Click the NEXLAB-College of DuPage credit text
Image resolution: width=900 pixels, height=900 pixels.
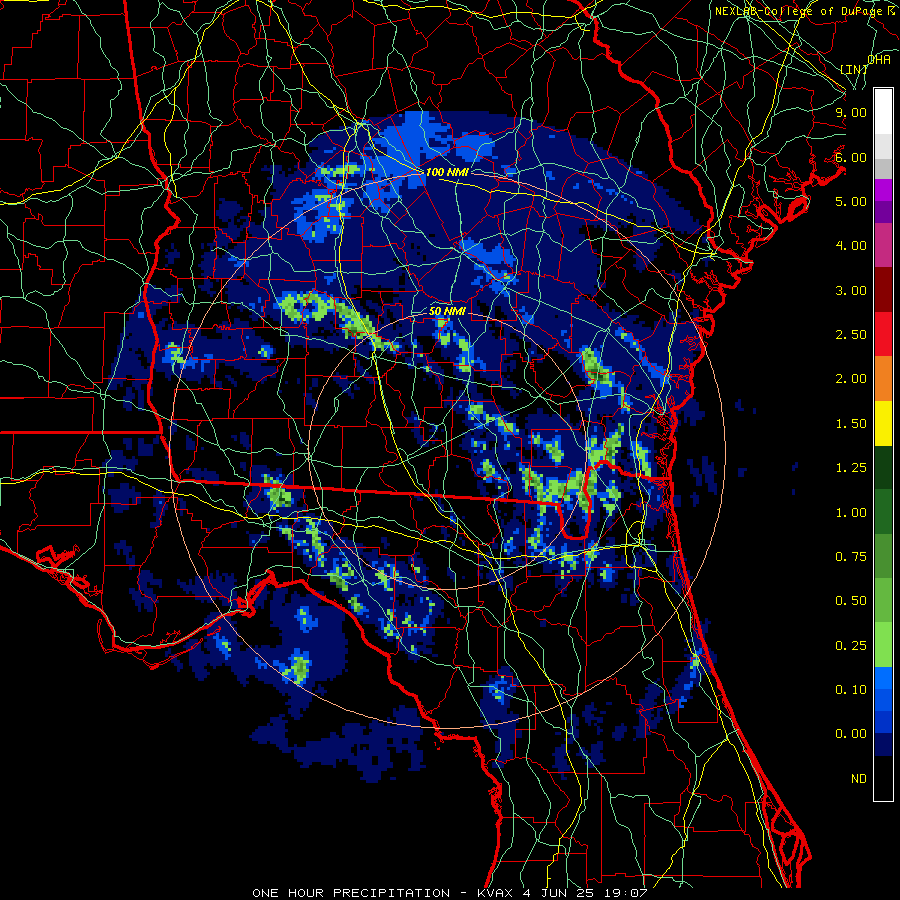(805, 11)
